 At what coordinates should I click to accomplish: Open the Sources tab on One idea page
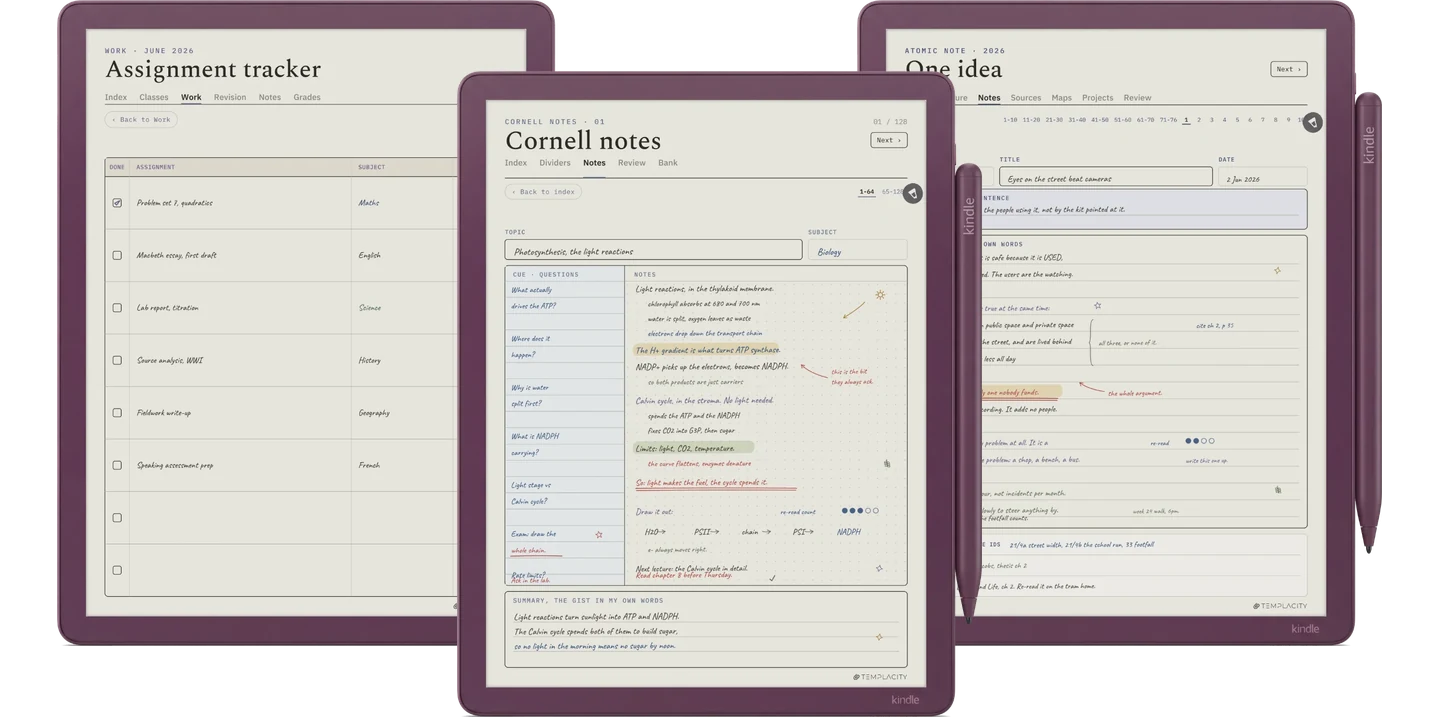click(1026, 98)
